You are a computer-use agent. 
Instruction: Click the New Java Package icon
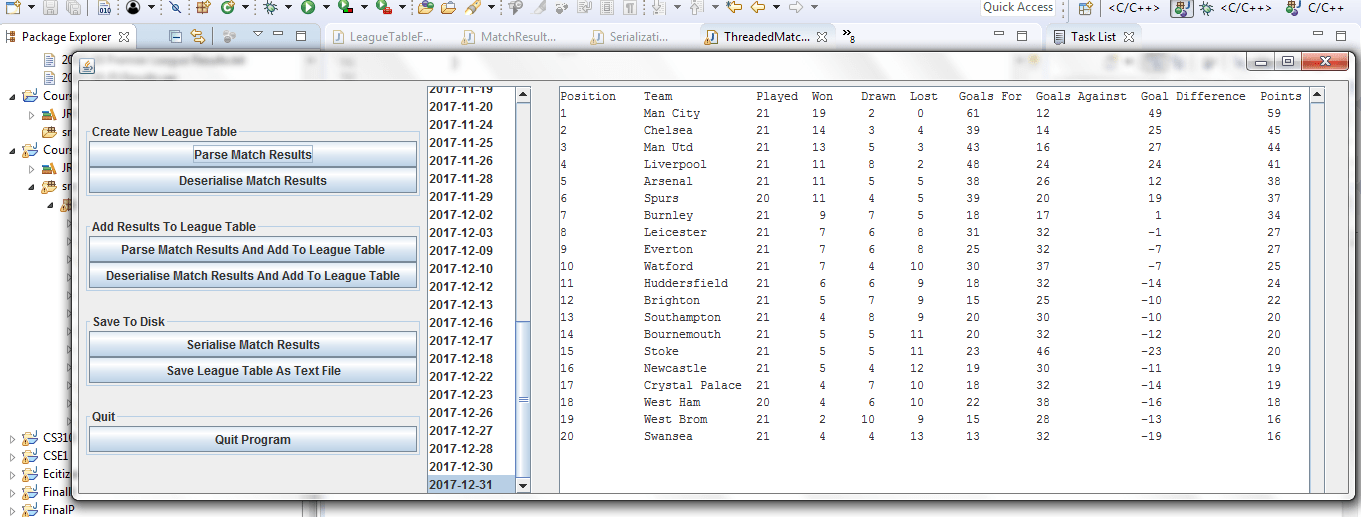tap(203, 7)
